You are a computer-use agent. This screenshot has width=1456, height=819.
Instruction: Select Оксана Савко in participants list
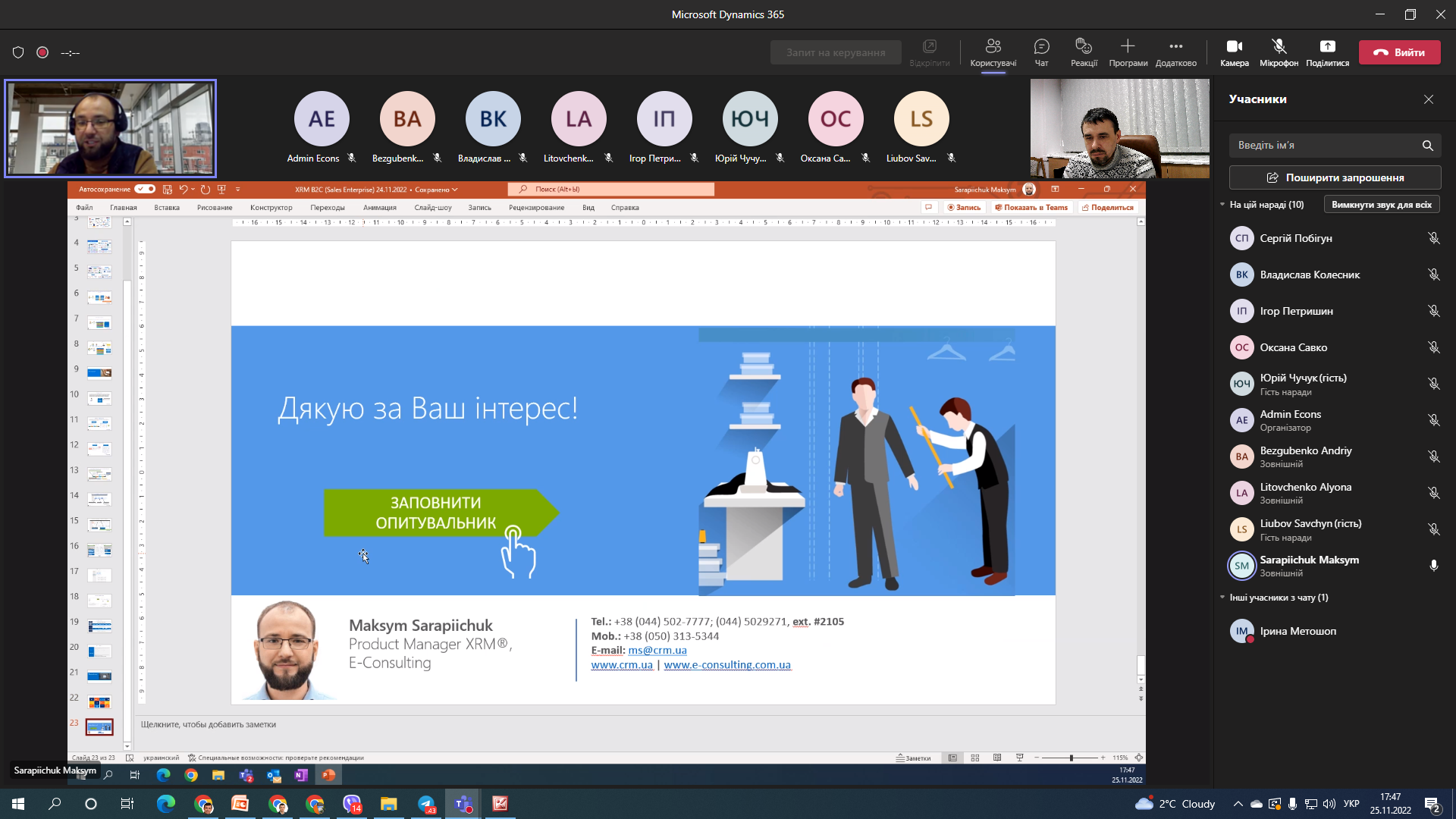click(x=1293, y=347)
